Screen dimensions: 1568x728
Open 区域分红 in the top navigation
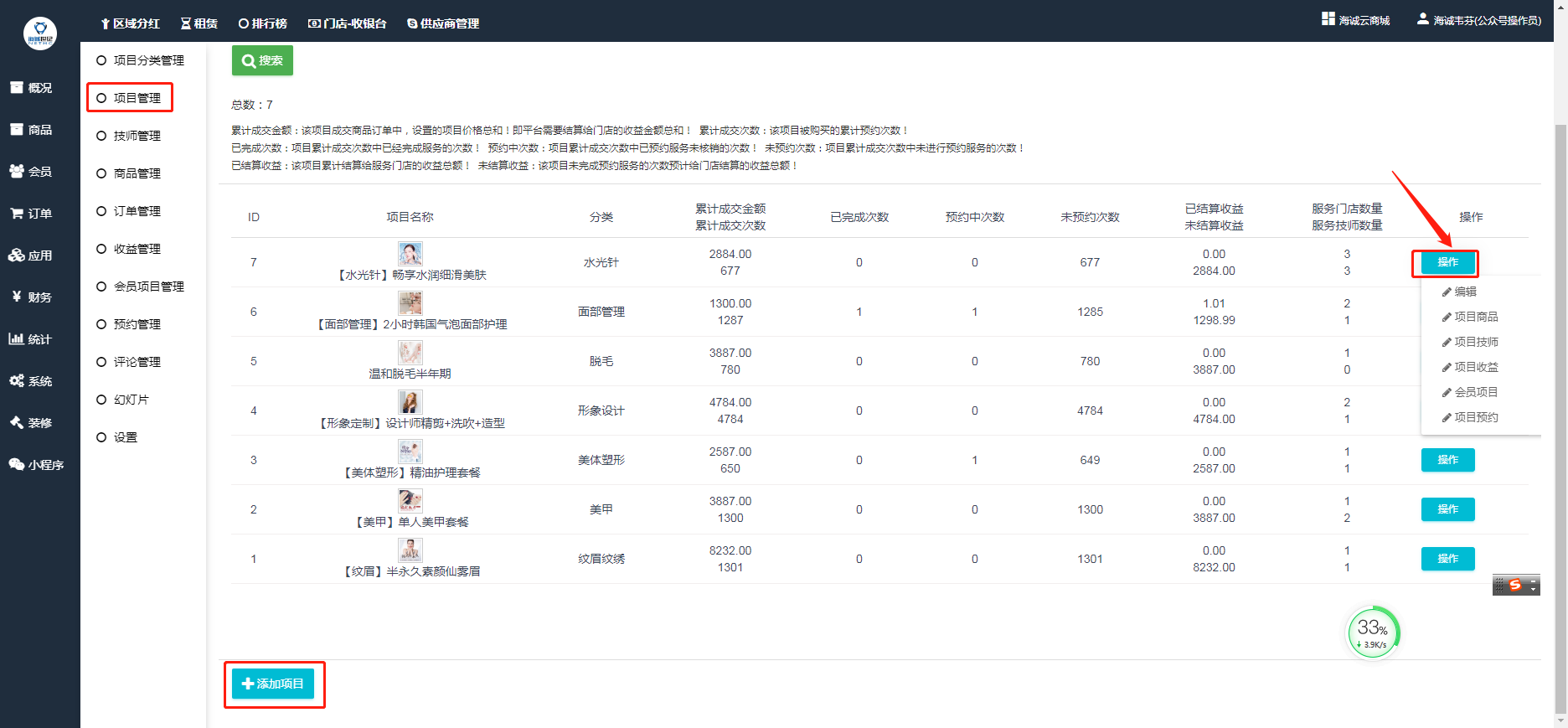(130, 23)
